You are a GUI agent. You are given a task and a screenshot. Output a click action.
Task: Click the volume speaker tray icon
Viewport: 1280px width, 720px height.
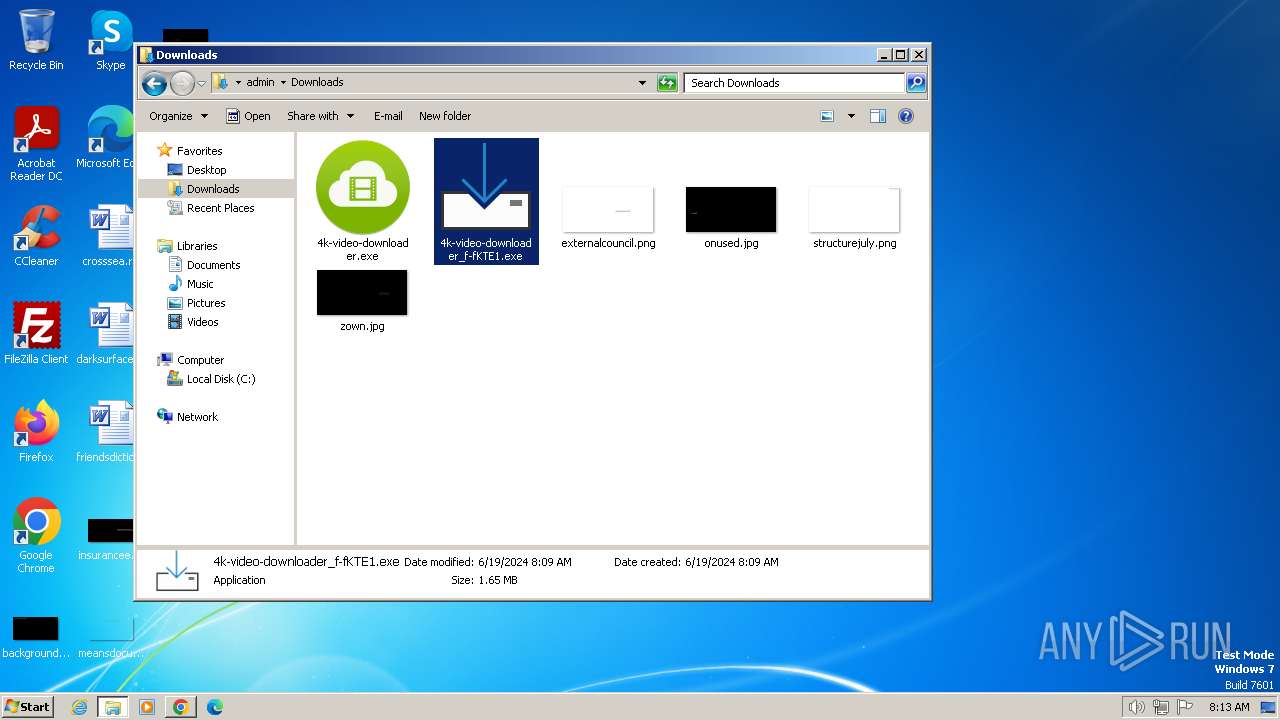pos(1136,707)
